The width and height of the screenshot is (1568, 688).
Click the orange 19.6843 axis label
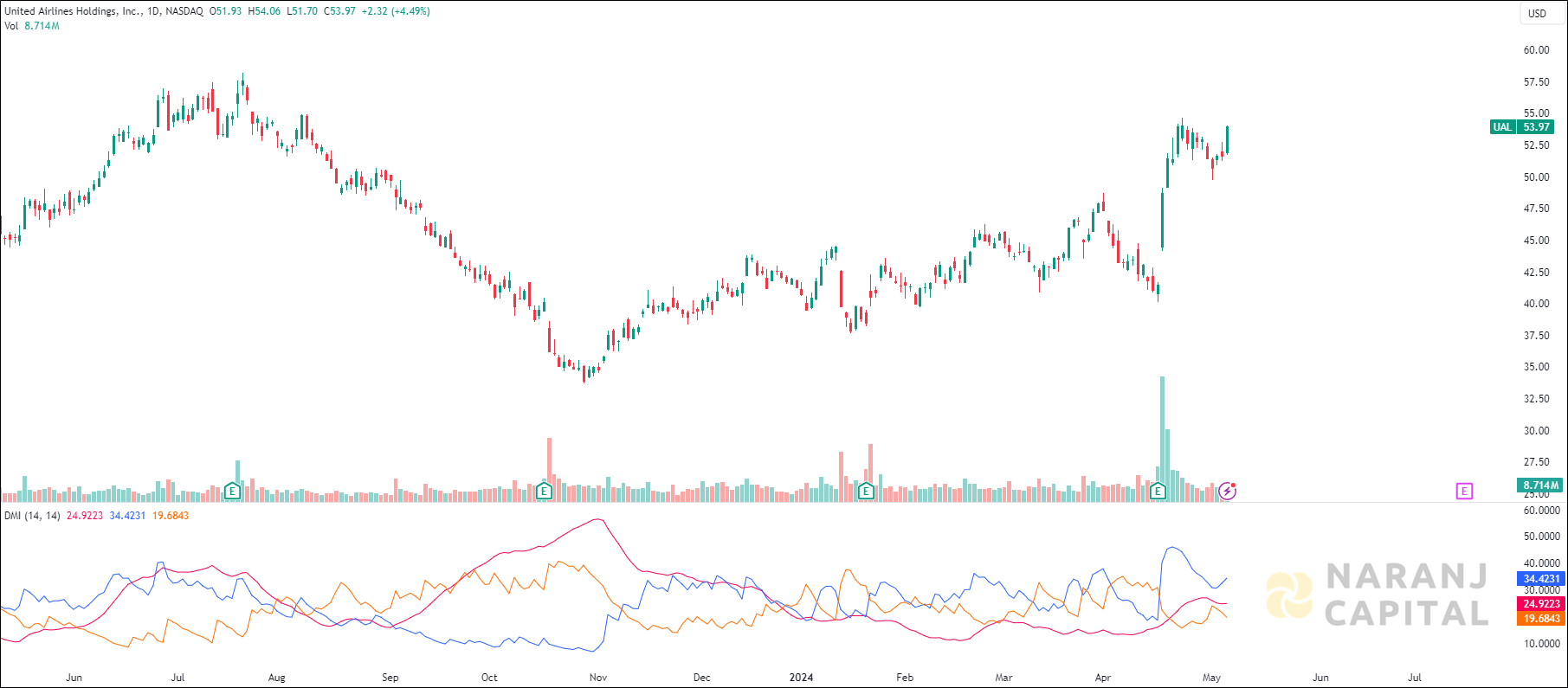1541,619
